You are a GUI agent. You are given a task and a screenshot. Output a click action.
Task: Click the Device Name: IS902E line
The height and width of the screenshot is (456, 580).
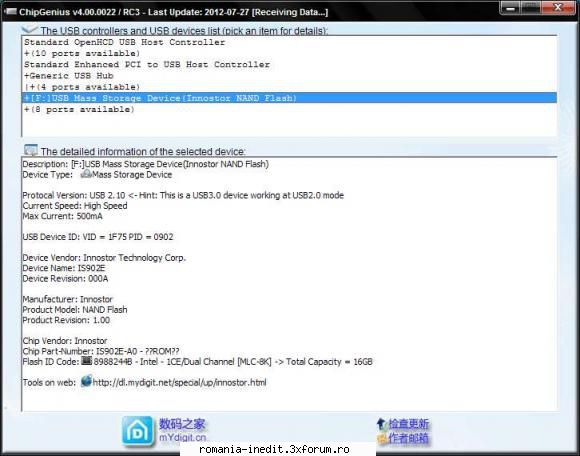coord(64,268)
